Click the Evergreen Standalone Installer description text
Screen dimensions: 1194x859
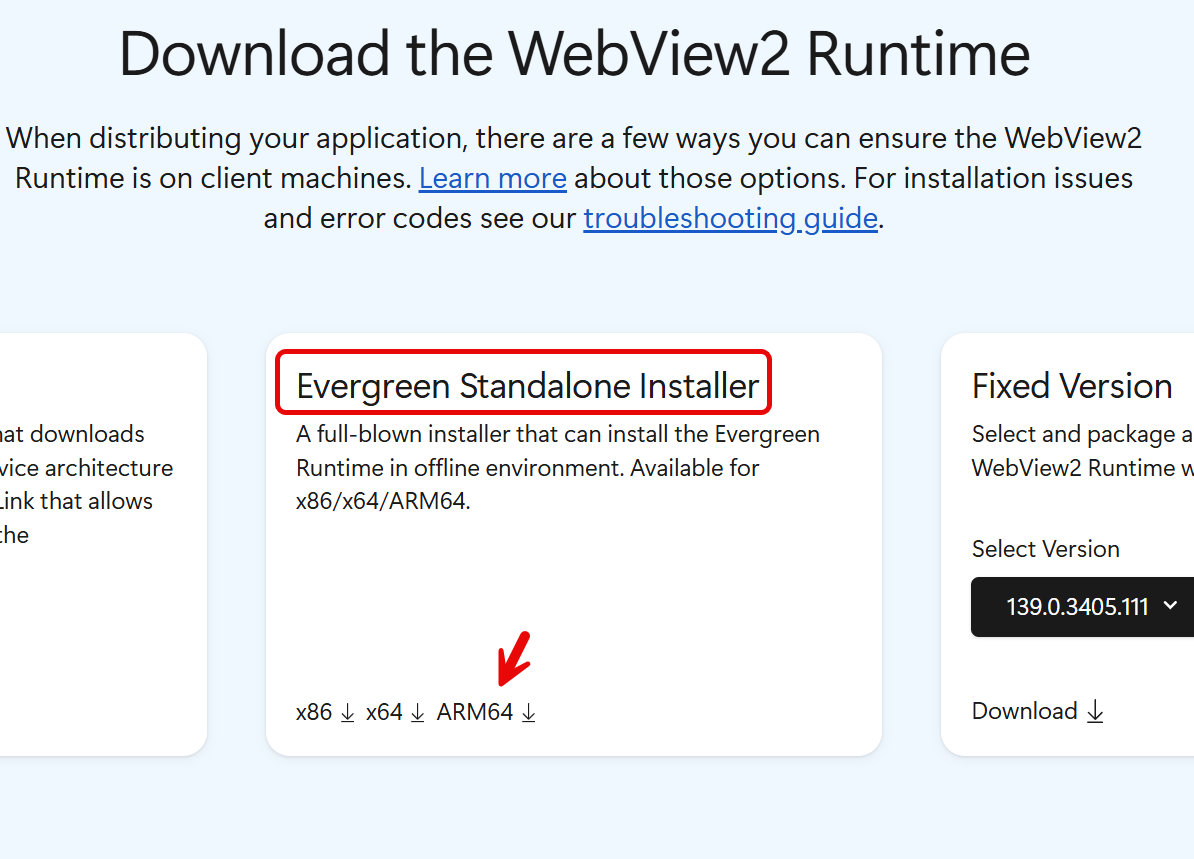(557, 467)
